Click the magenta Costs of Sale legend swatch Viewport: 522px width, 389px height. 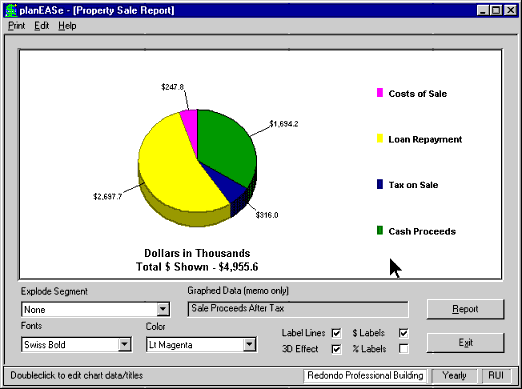pyautogui.click(x=380, y=93)
